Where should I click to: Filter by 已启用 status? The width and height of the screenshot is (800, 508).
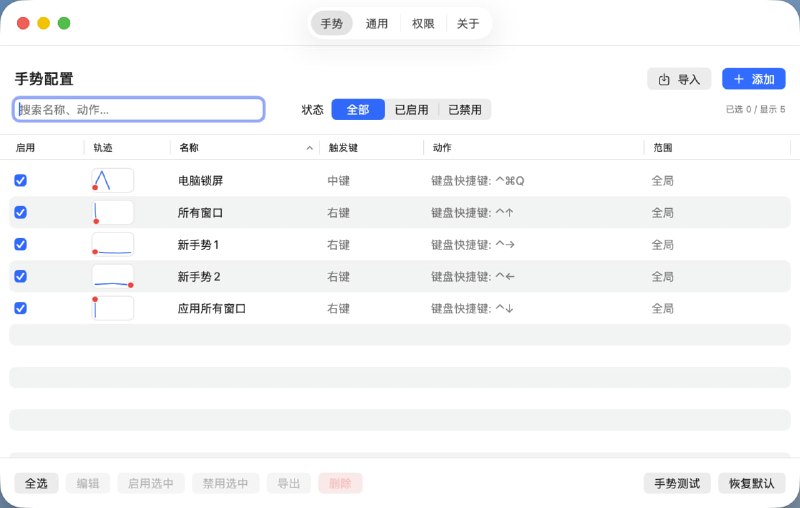click(411, 110)
